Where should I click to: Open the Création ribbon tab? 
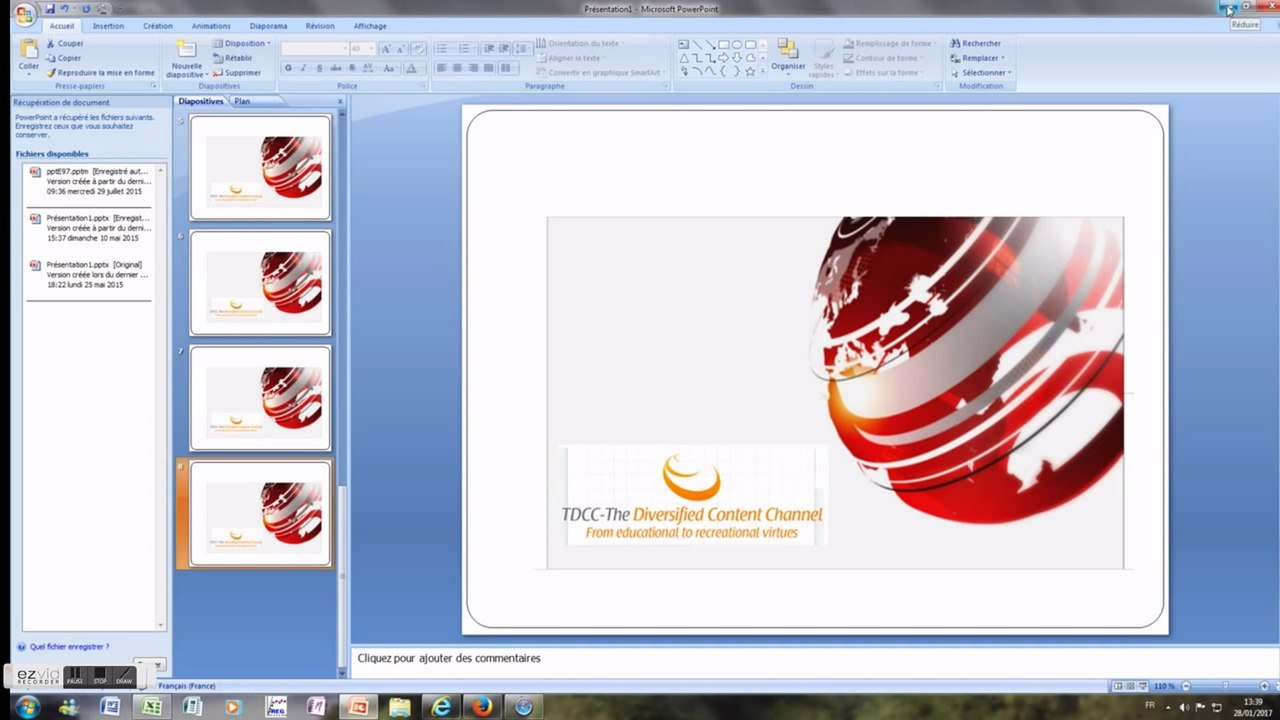coord(157,26)
